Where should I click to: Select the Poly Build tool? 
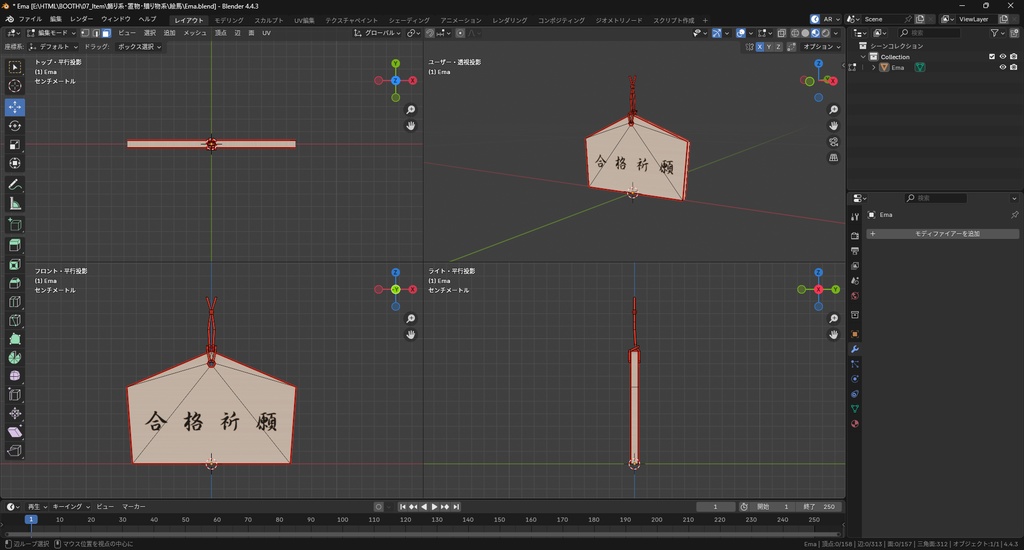[x=15, y=339]
